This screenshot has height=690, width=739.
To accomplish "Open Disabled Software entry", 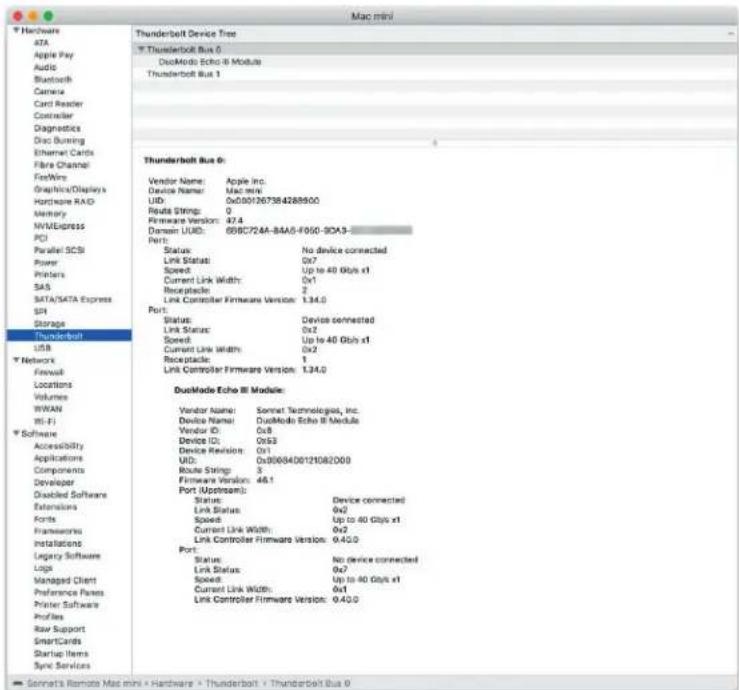I will pos(70,494).
